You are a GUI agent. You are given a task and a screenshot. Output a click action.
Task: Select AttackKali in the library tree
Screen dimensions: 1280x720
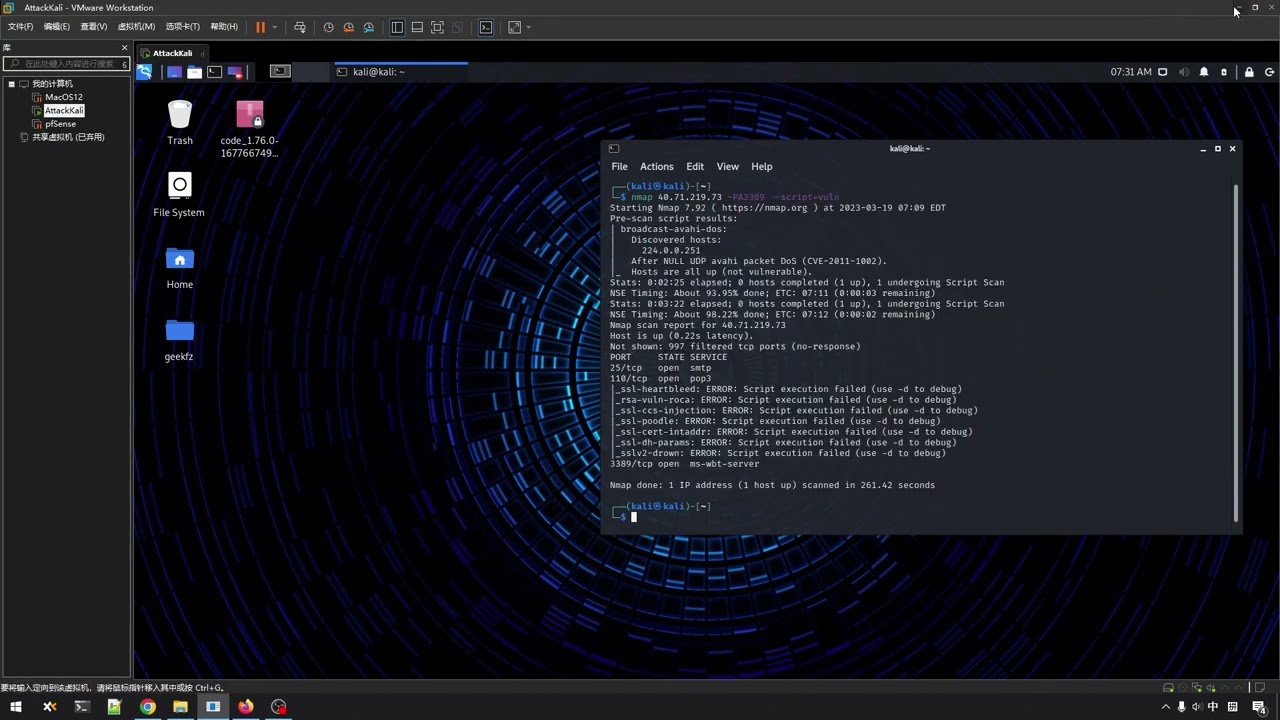[63, 110]
